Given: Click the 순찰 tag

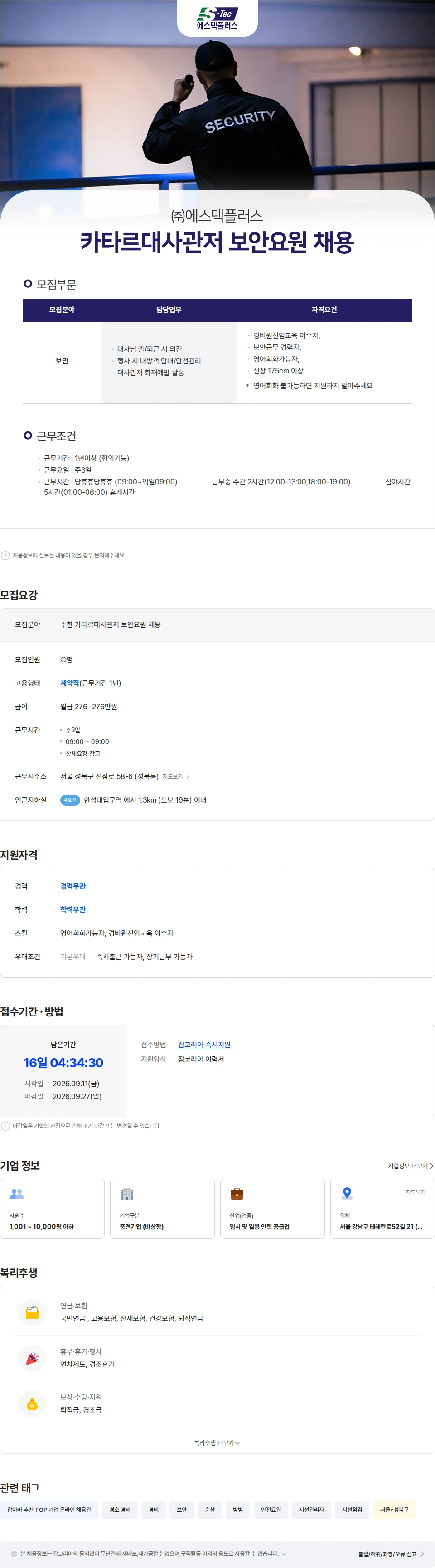Looking at the screenshot, I should pyautogui.click(x=210, y=1510).
